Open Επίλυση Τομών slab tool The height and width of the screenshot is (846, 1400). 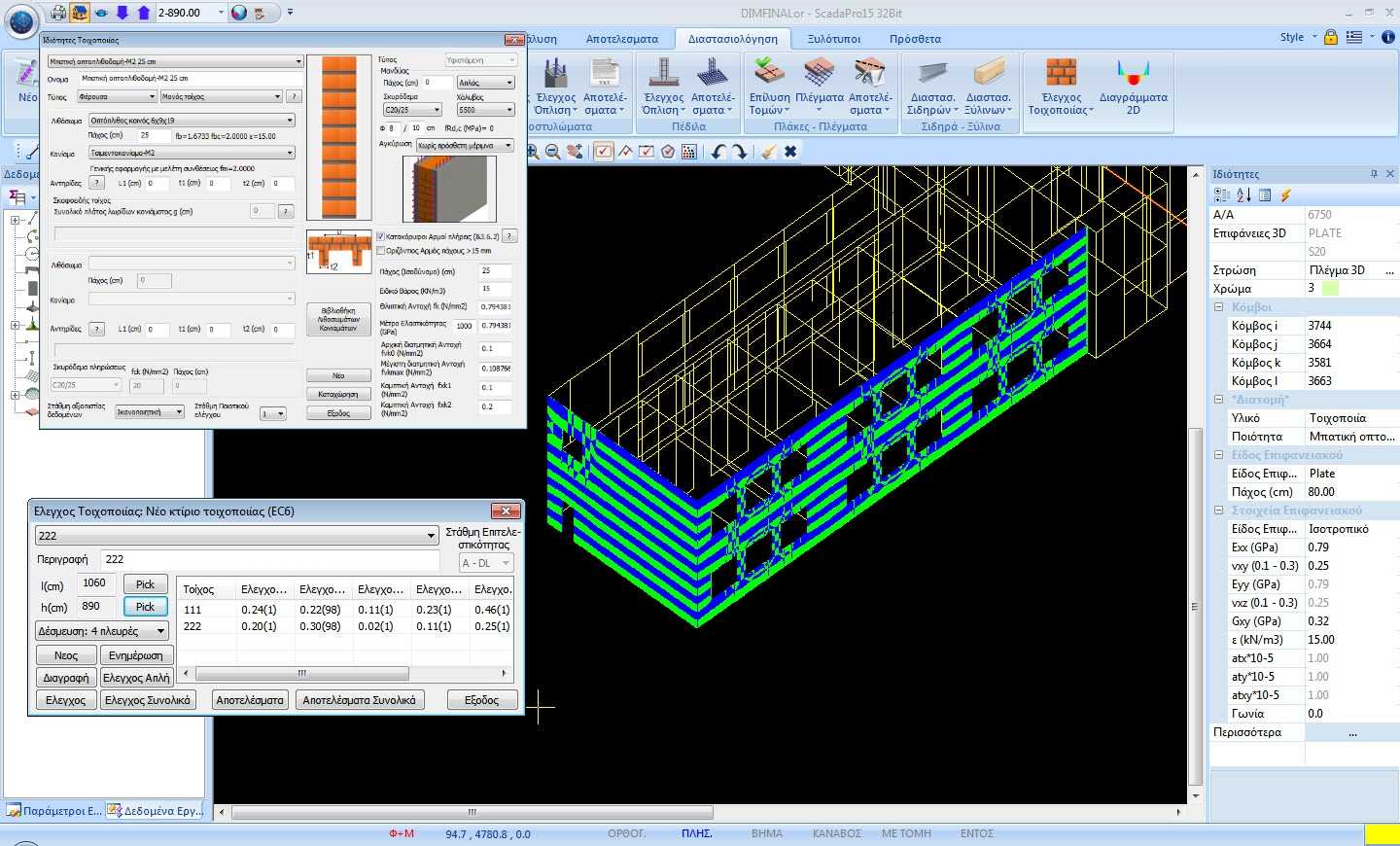coord(770,87)
